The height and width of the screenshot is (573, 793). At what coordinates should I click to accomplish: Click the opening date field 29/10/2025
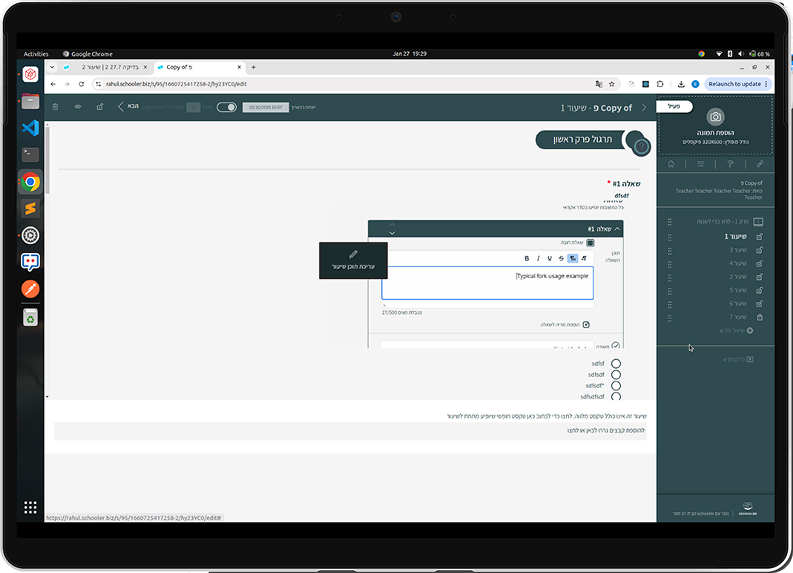[x=266, y=107]
